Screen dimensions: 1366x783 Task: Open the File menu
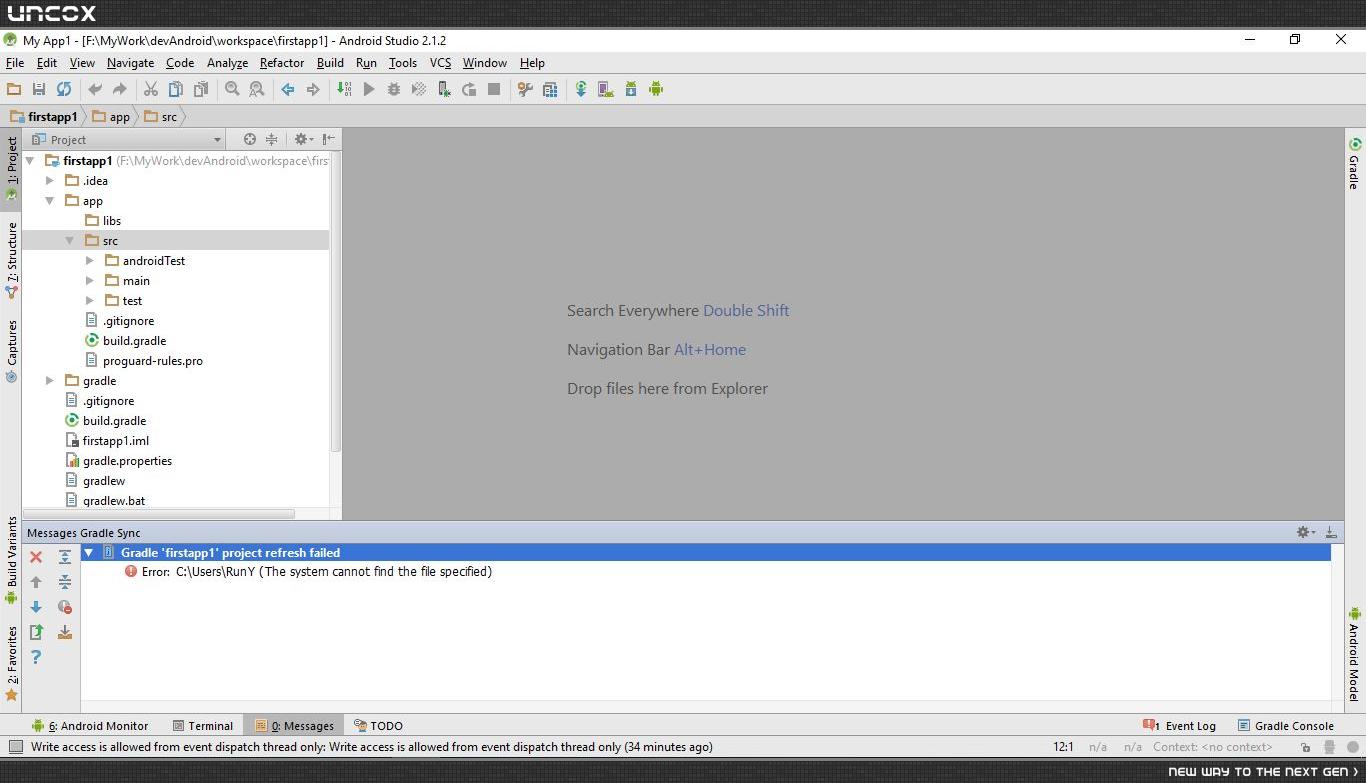[x=15, y=62]
